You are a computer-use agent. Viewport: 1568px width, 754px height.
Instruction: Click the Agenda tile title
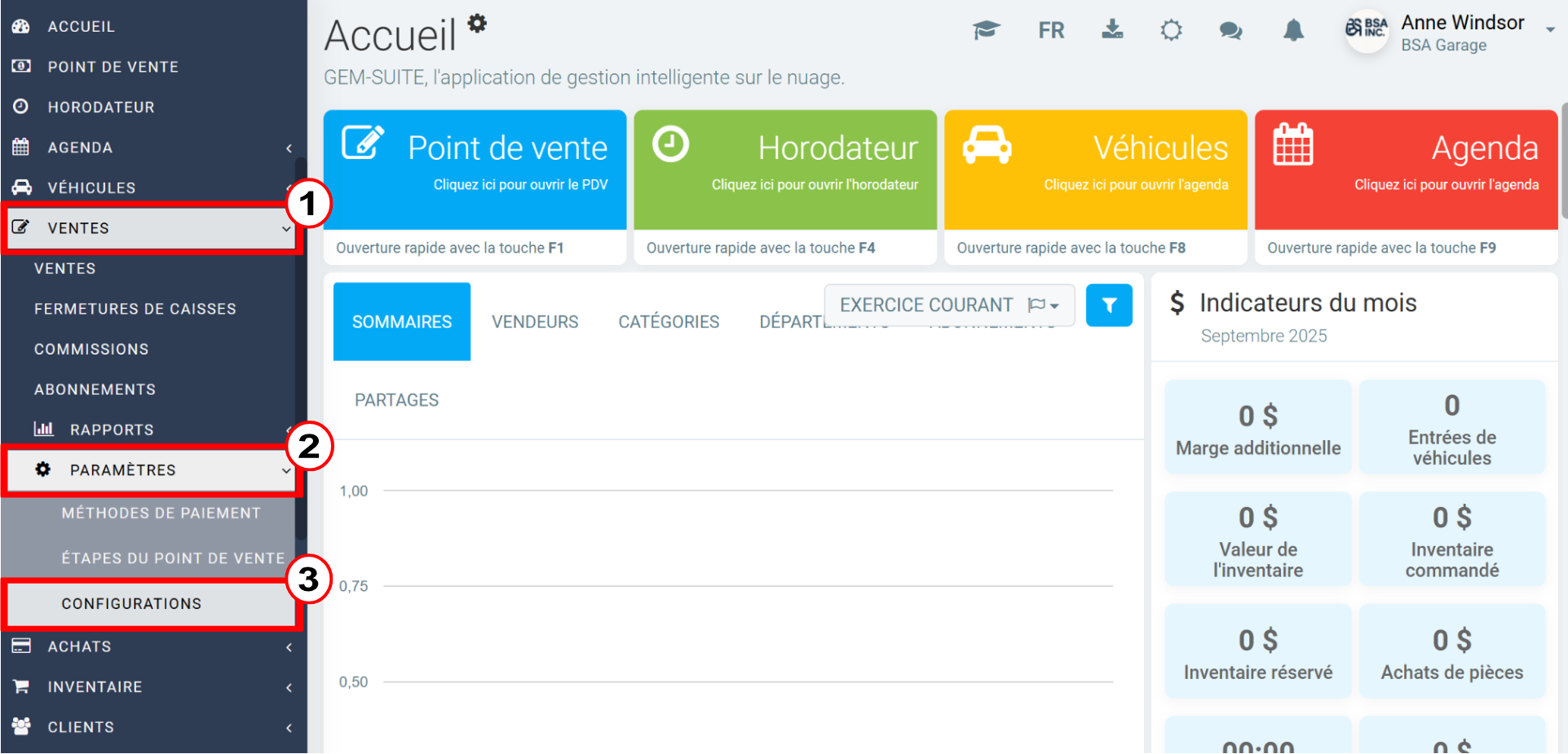click(x=1485, y=148)
